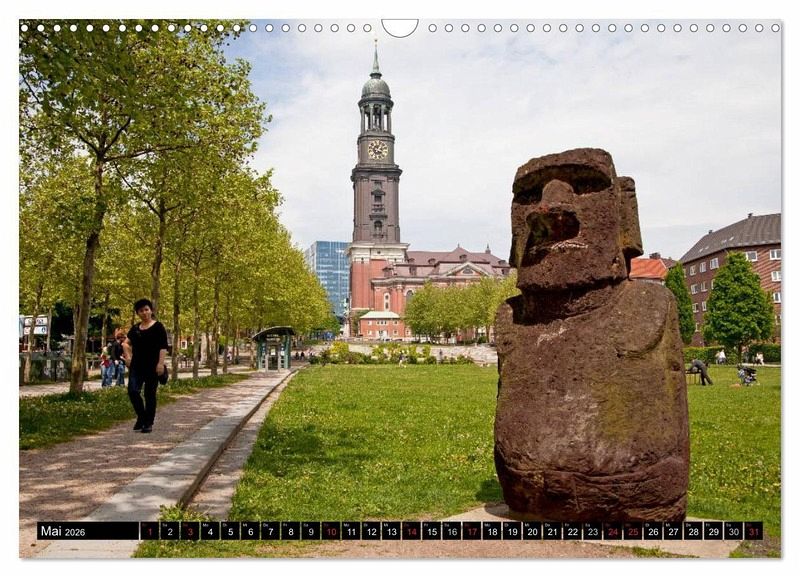Click day 20 in the date row

532,531
